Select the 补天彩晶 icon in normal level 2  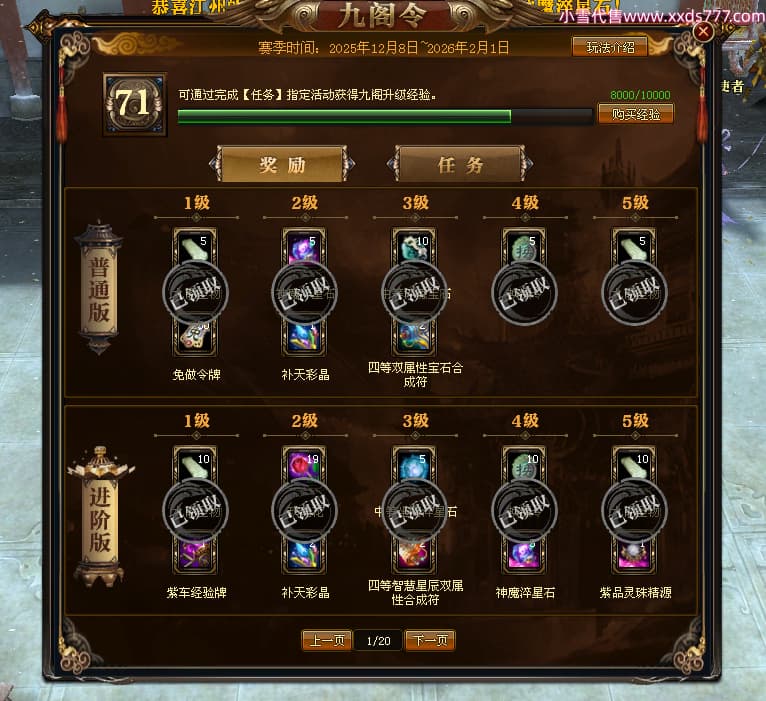tap(304, 338)
